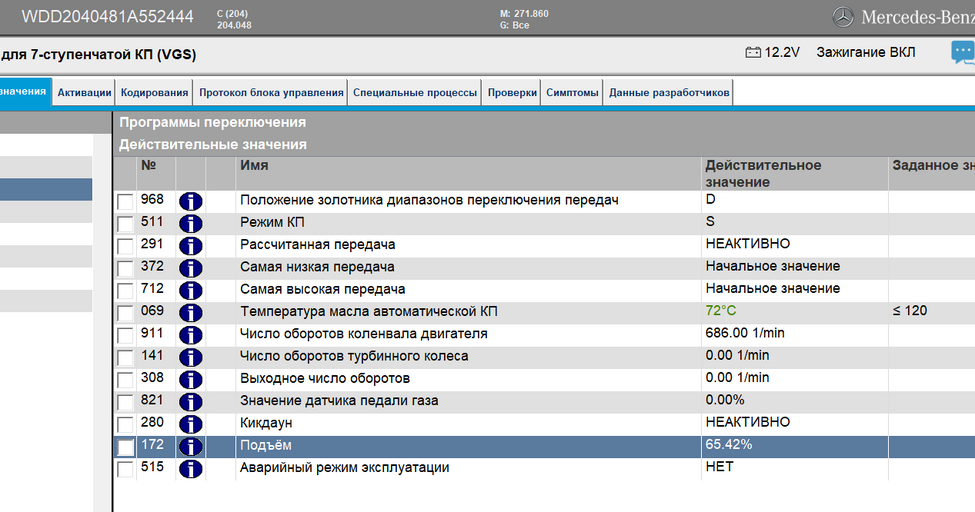975x512 pixels.
Task: Select row name Положение золотника диапазонов переключения передач
Action: point(429,200)
